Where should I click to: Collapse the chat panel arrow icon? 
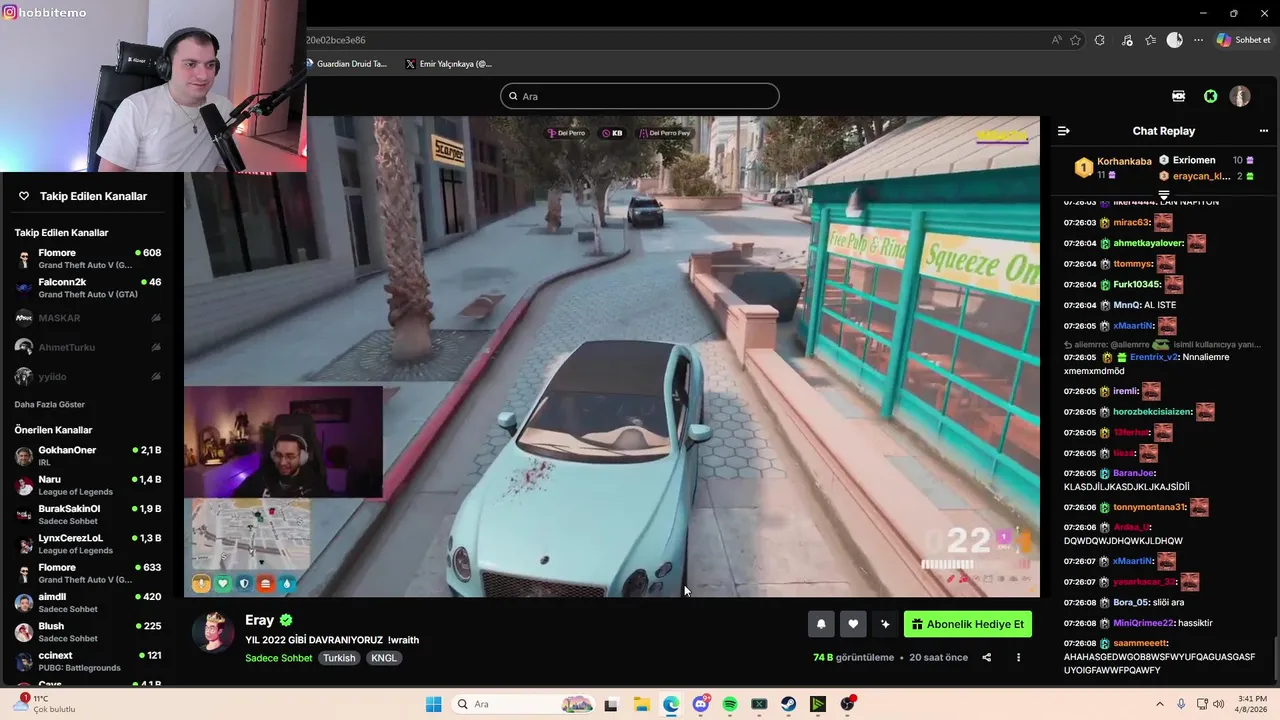tap(1064, 131)
